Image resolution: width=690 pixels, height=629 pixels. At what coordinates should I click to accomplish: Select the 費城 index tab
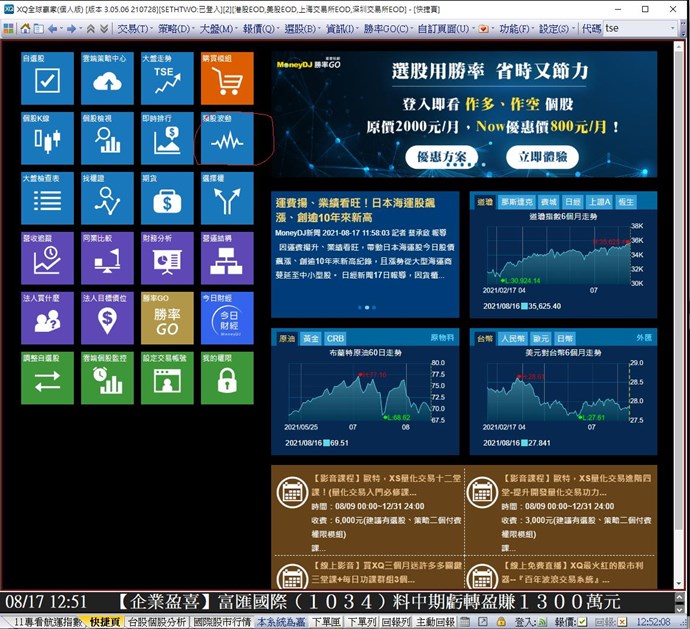point(548,202)
